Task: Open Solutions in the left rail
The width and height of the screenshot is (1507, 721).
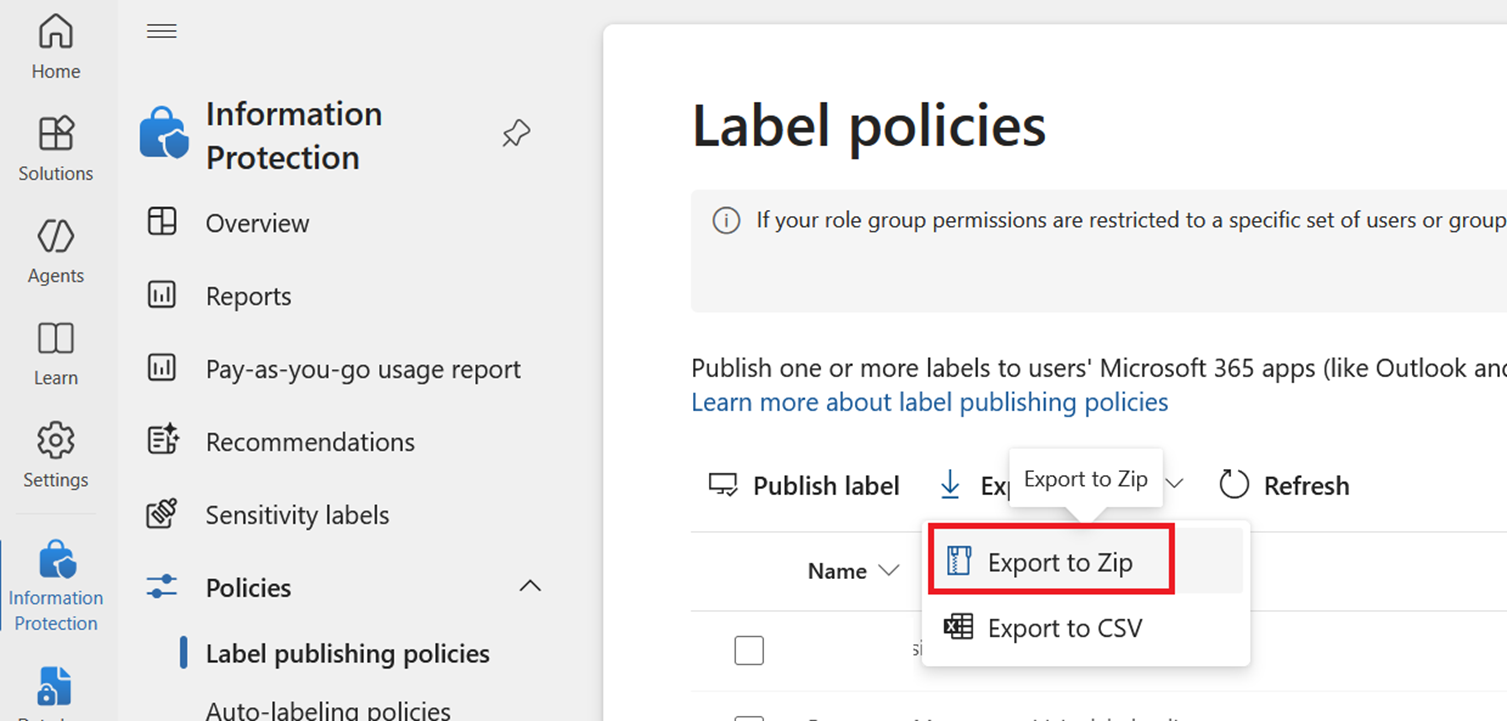Action: coord(56,149)
